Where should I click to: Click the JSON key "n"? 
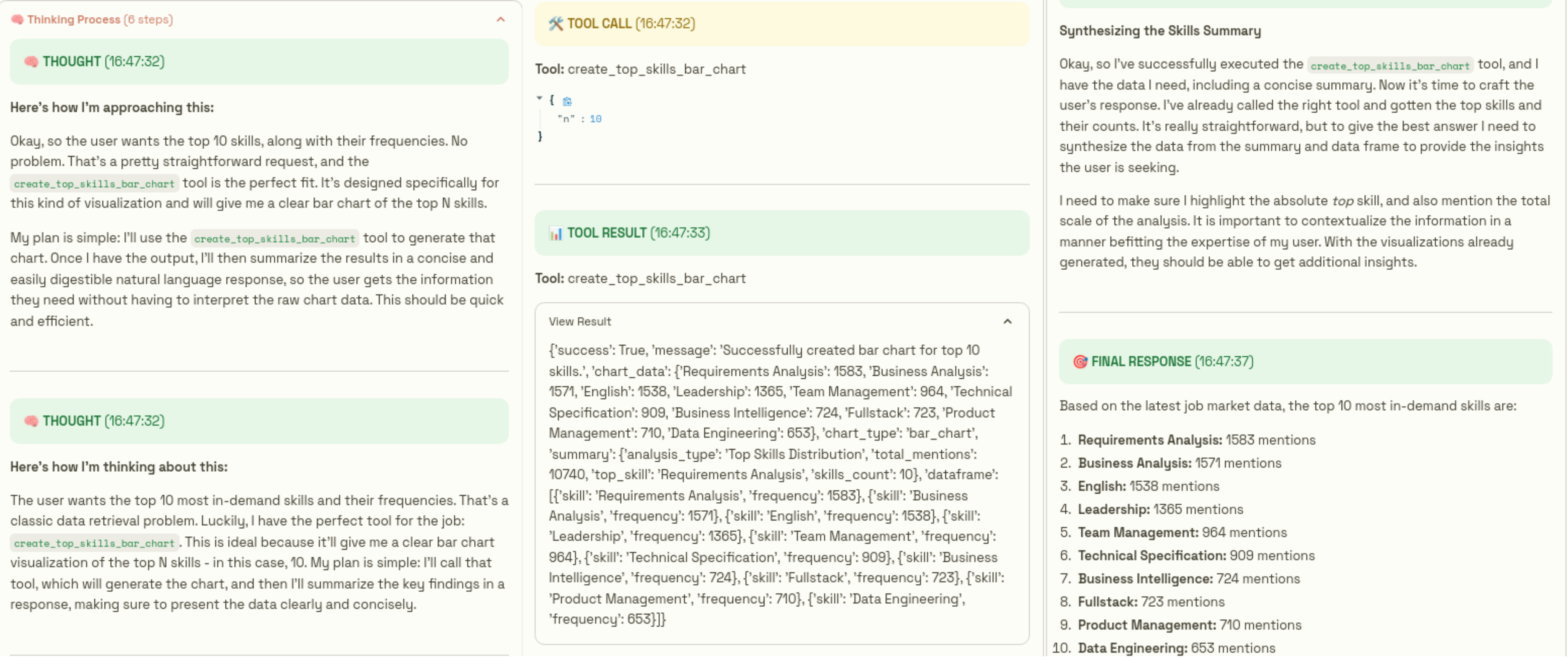[x=566, y=119]
